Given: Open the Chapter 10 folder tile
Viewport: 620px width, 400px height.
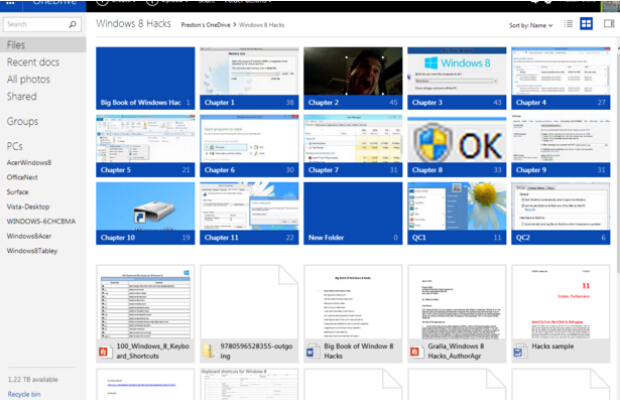Looking at the screenshot, I should click(x=145, y=213).
